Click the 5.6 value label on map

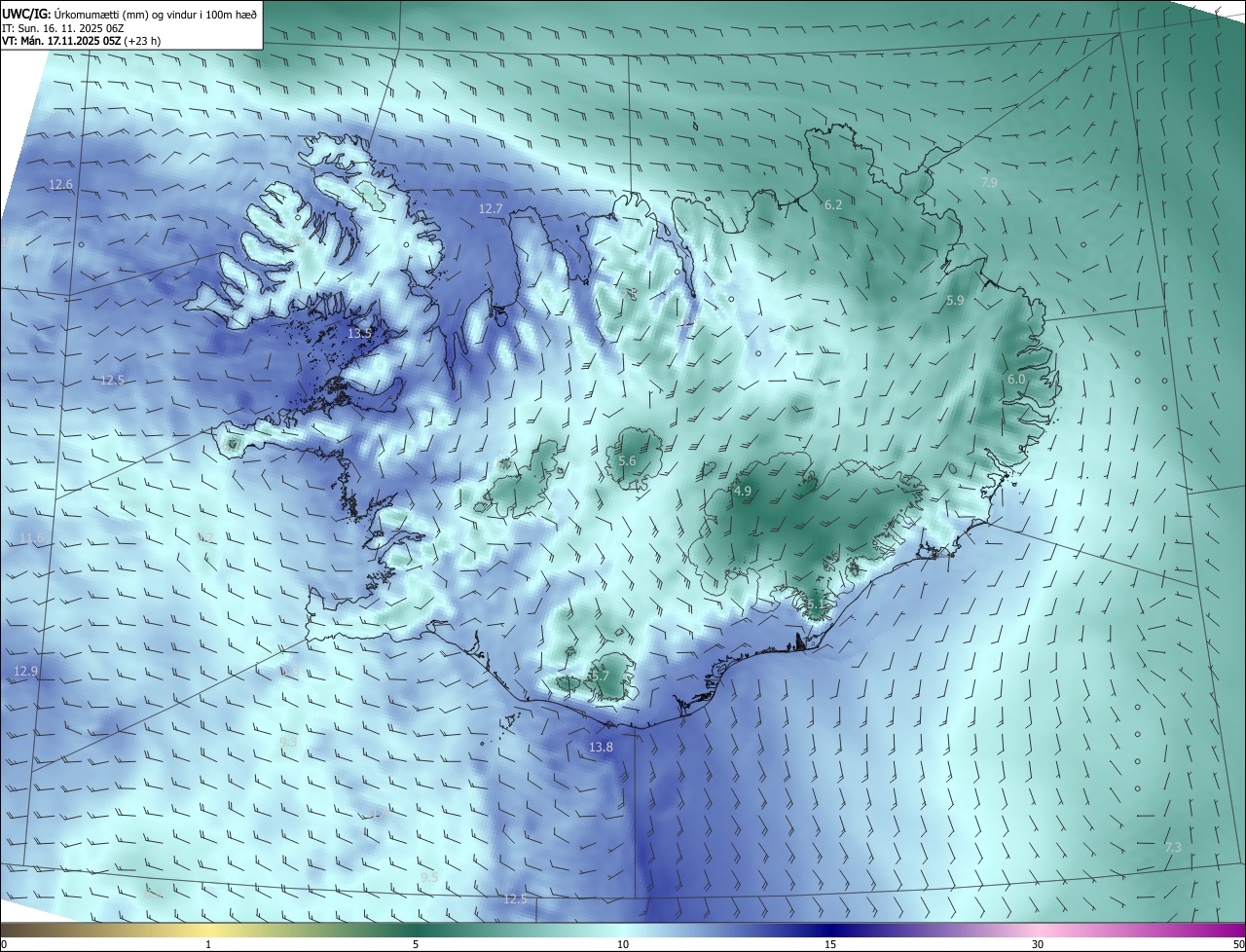click(x=627, y=461)
